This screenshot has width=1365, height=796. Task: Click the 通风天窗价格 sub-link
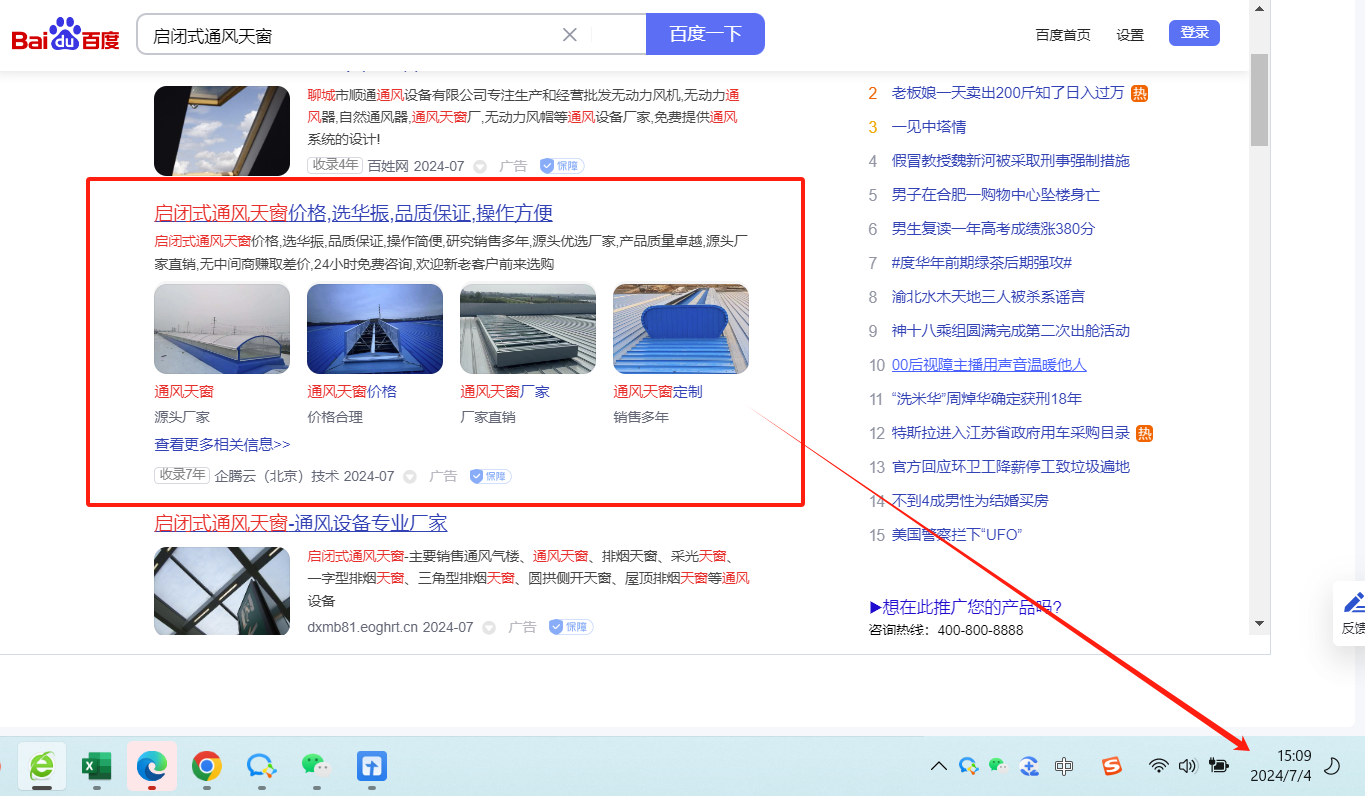pos(352,391)
